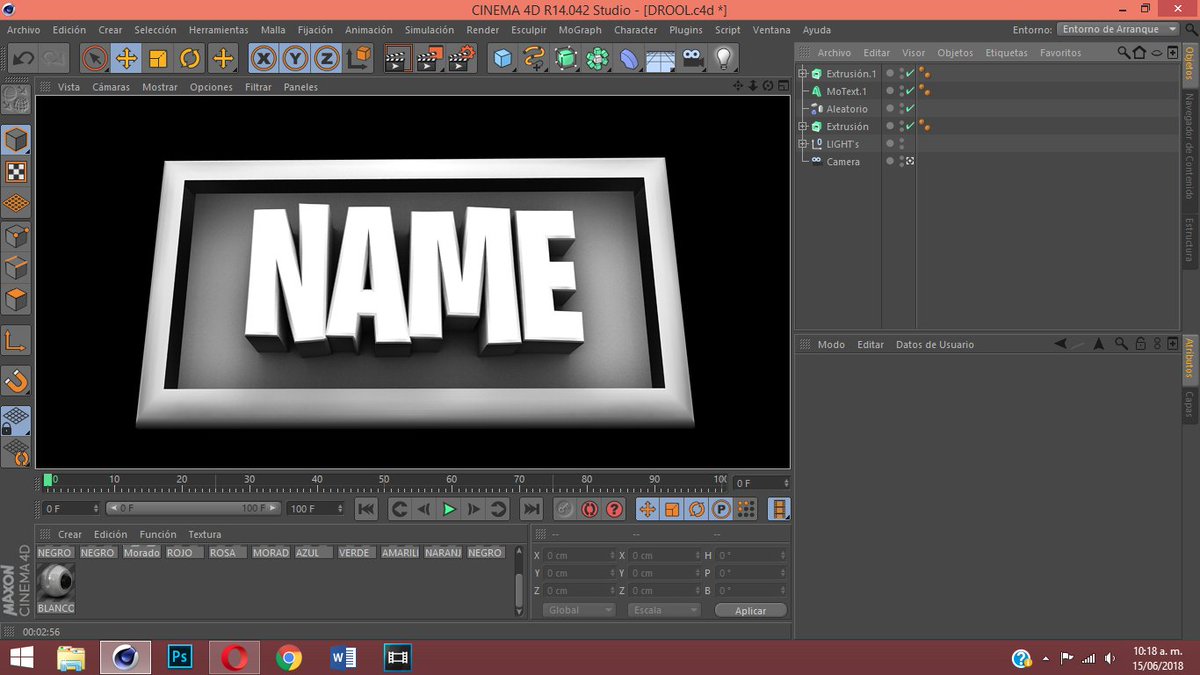The width and height of the screenshot is (1200, 675).
Task: Play the animation with green play button
Action: pyautogui.click(x=449, y=509)
